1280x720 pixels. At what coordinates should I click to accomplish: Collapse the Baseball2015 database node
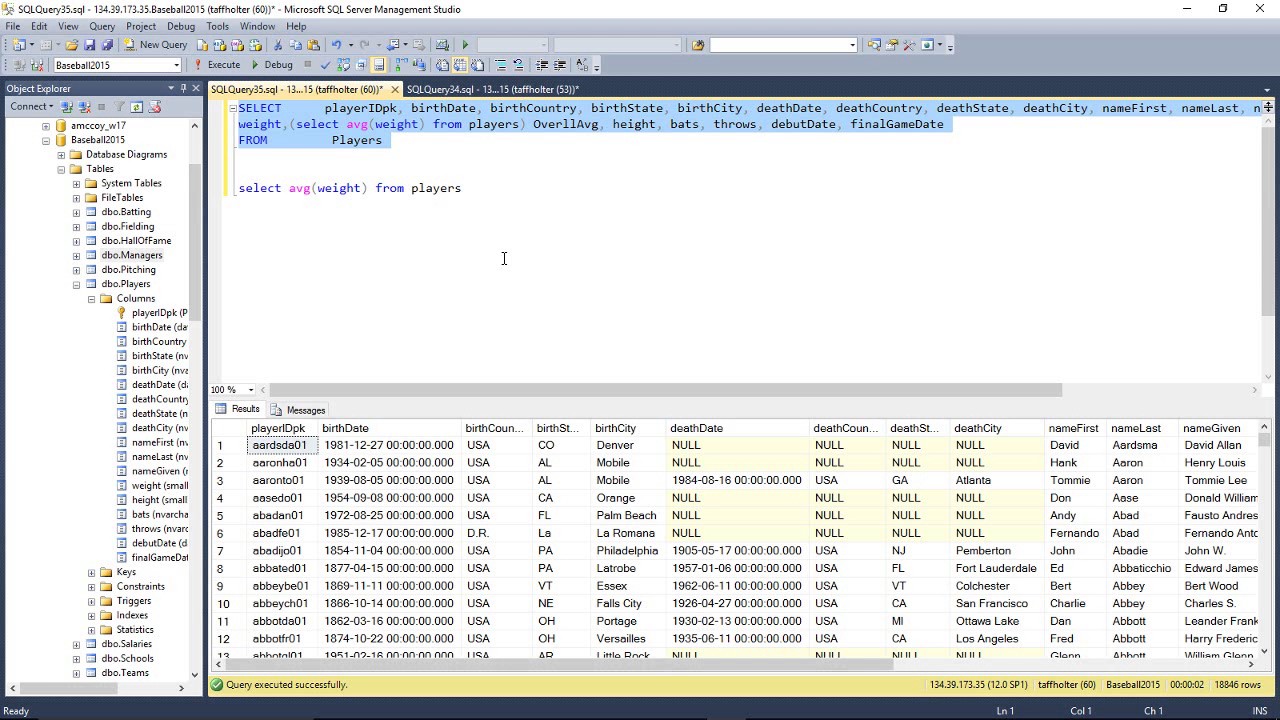pyautogui.click(x=46, y=140)
